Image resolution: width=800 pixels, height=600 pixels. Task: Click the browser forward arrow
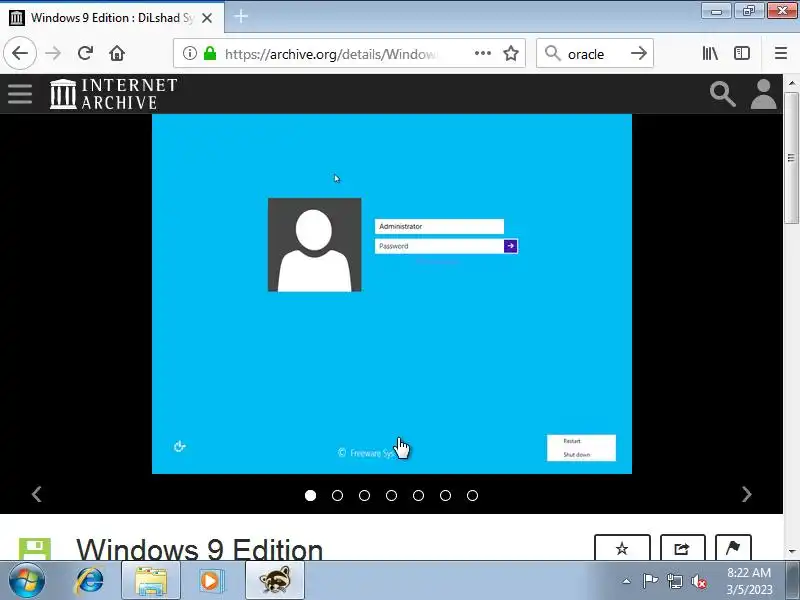click(x=53, y=53)
